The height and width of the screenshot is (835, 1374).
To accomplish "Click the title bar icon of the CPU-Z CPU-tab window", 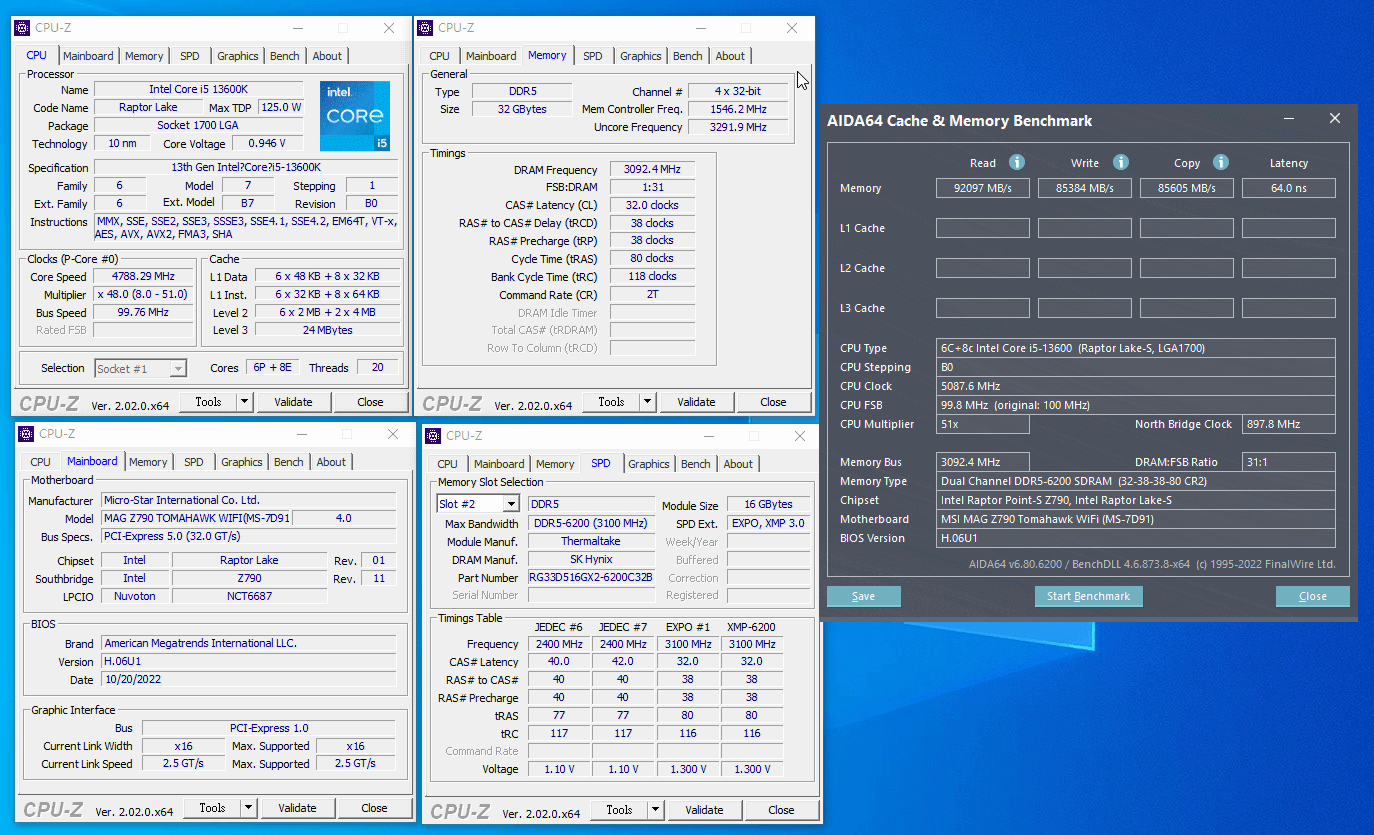I will coord(22,28).
